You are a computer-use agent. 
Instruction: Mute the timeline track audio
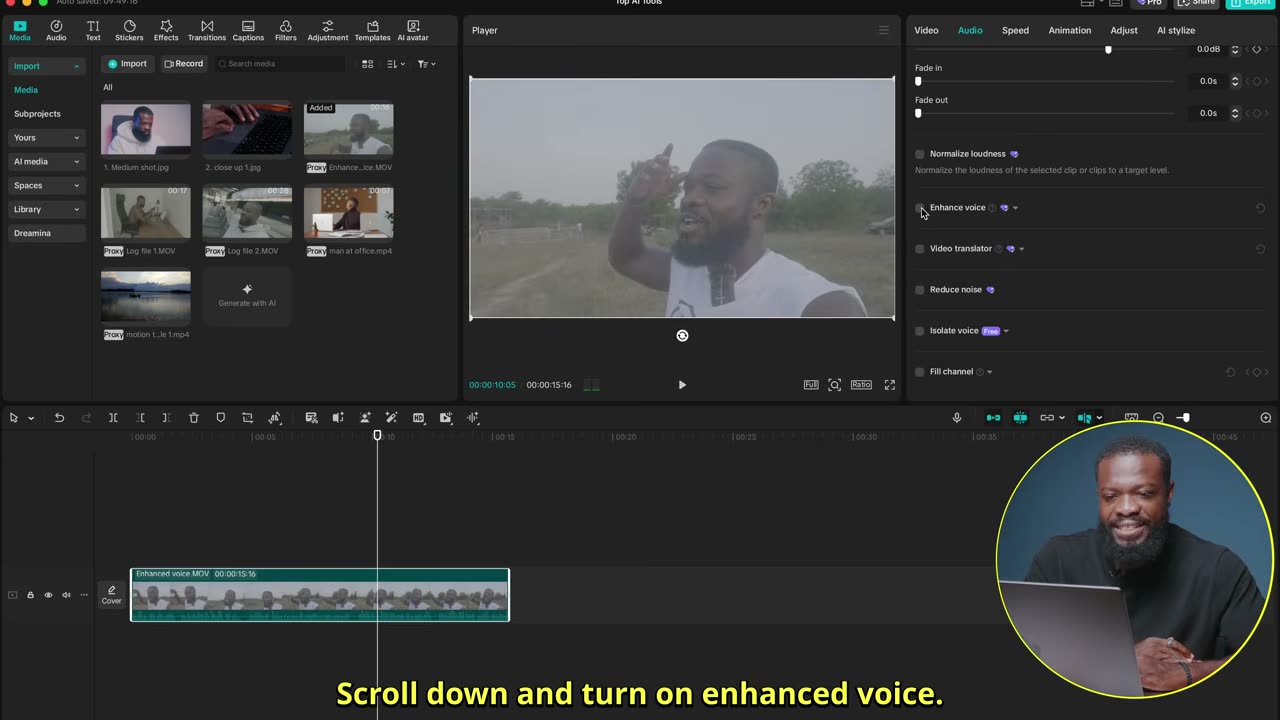coord(66,595)
